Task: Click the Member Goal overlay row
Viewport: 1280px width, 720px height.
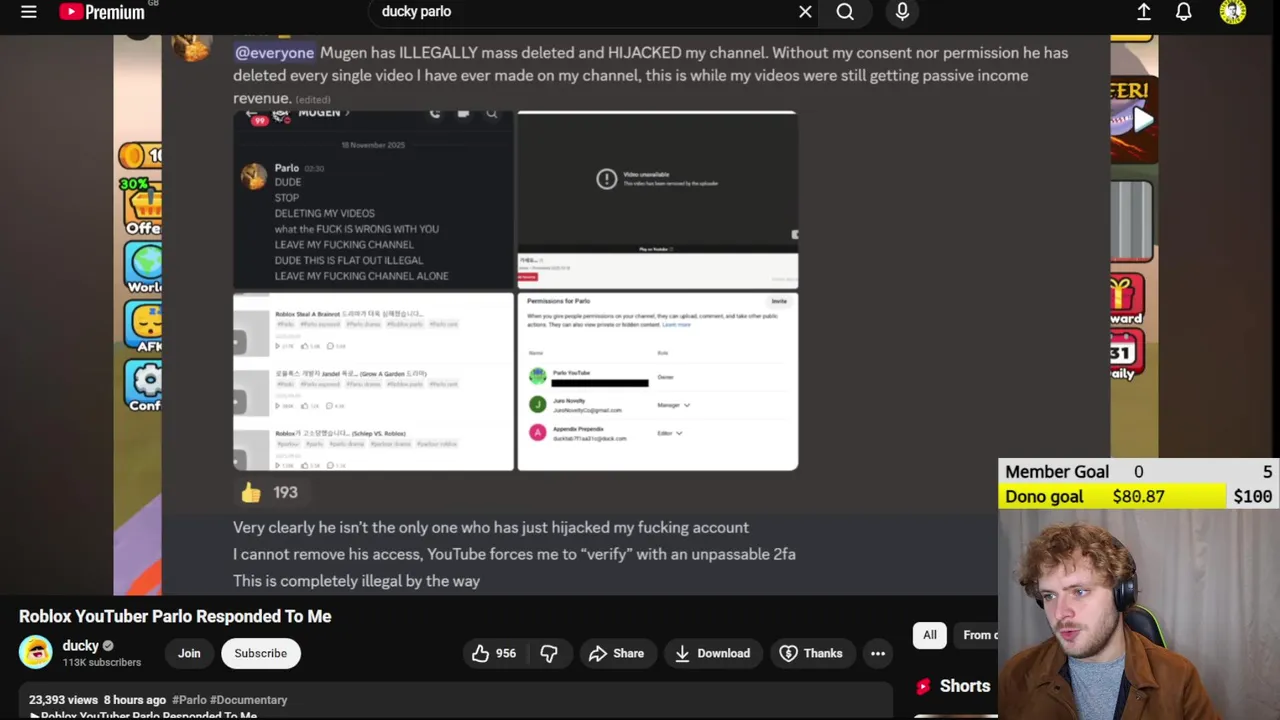Action: point(1139,472)
